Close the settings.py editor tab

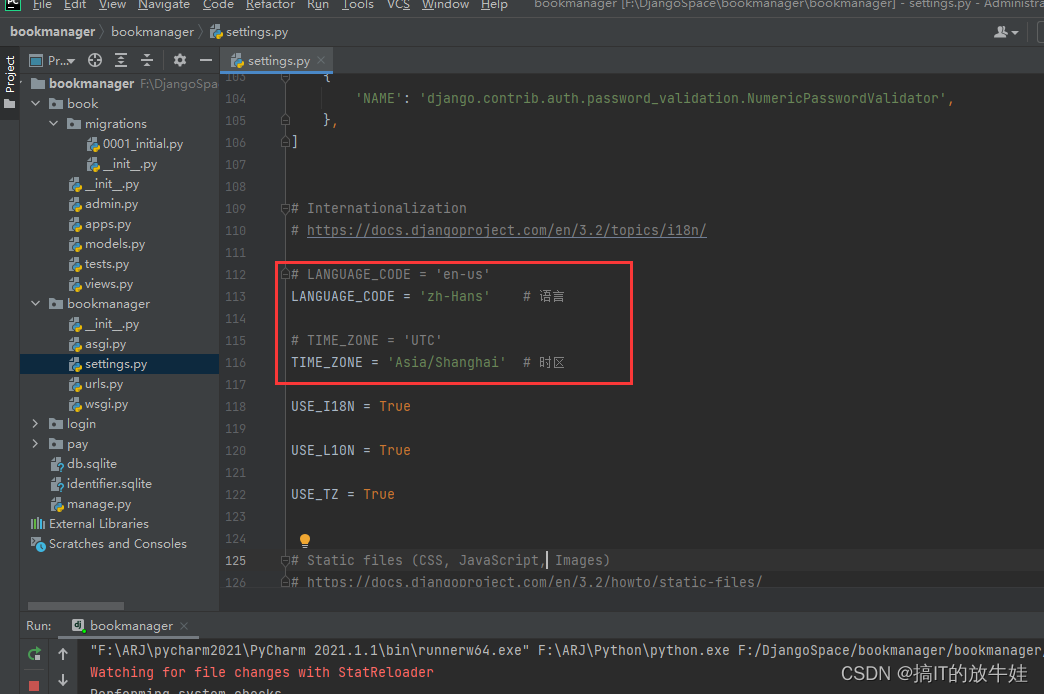click(322, 60)
